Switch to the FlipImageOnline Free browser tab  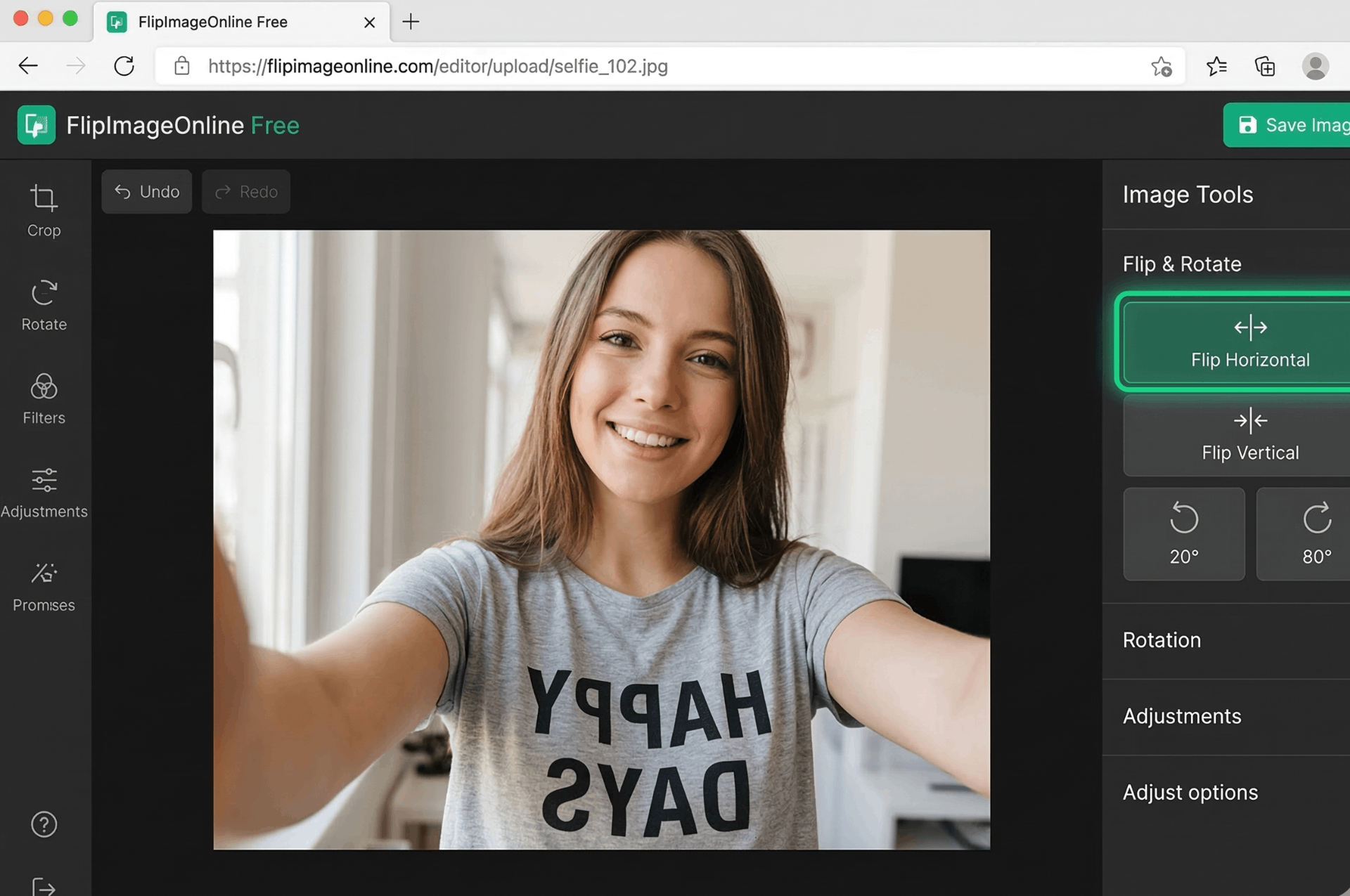click(211, 22)
